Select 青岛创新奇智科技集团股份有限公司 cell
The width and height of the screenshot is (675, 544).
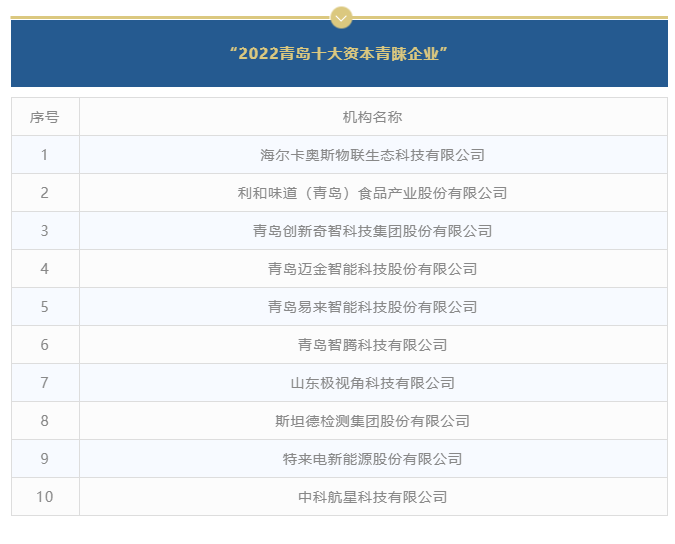(x=373, y=231)
